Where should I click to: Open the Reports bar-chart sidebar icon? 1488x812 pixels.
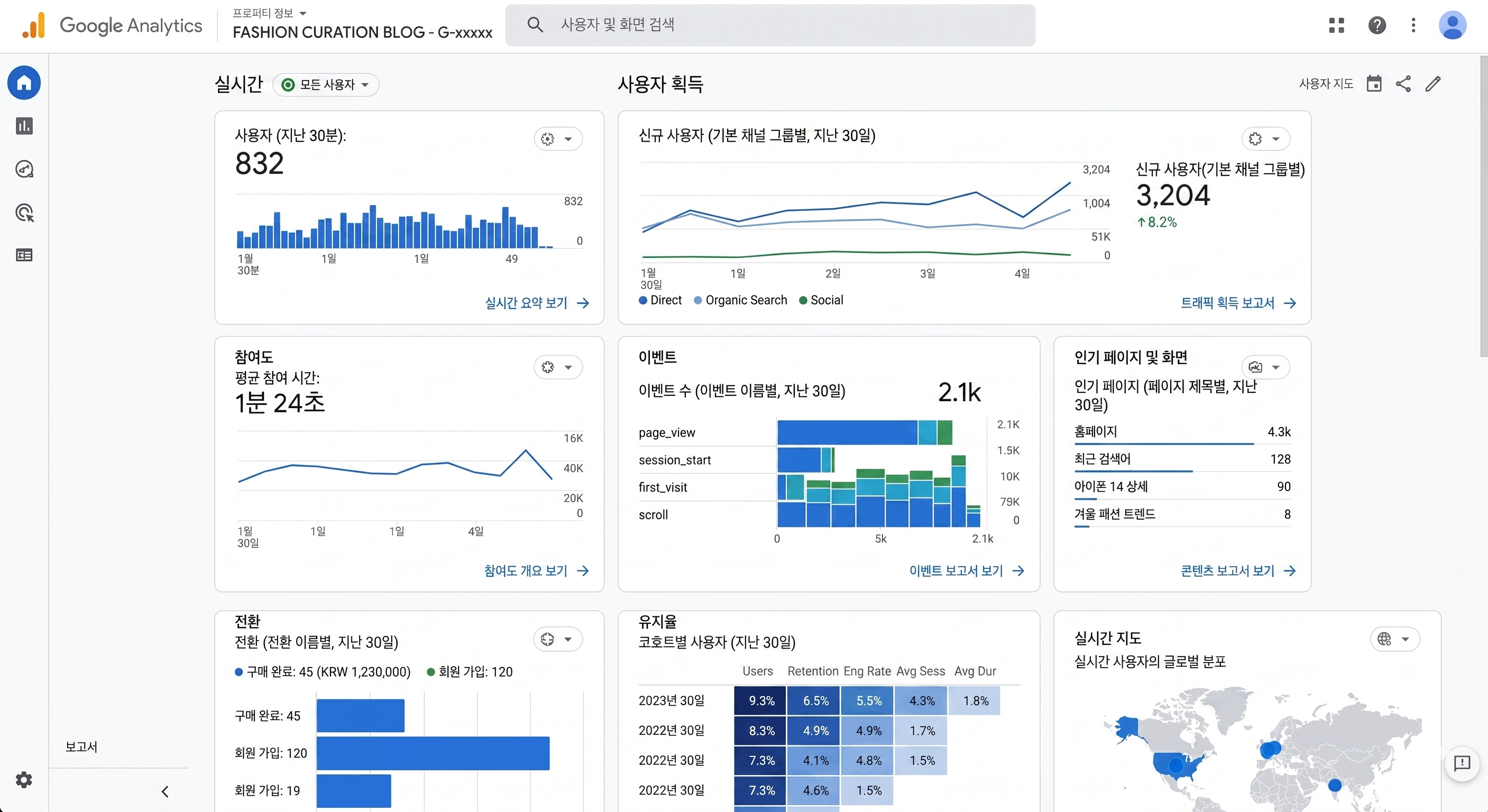point(24,126)
